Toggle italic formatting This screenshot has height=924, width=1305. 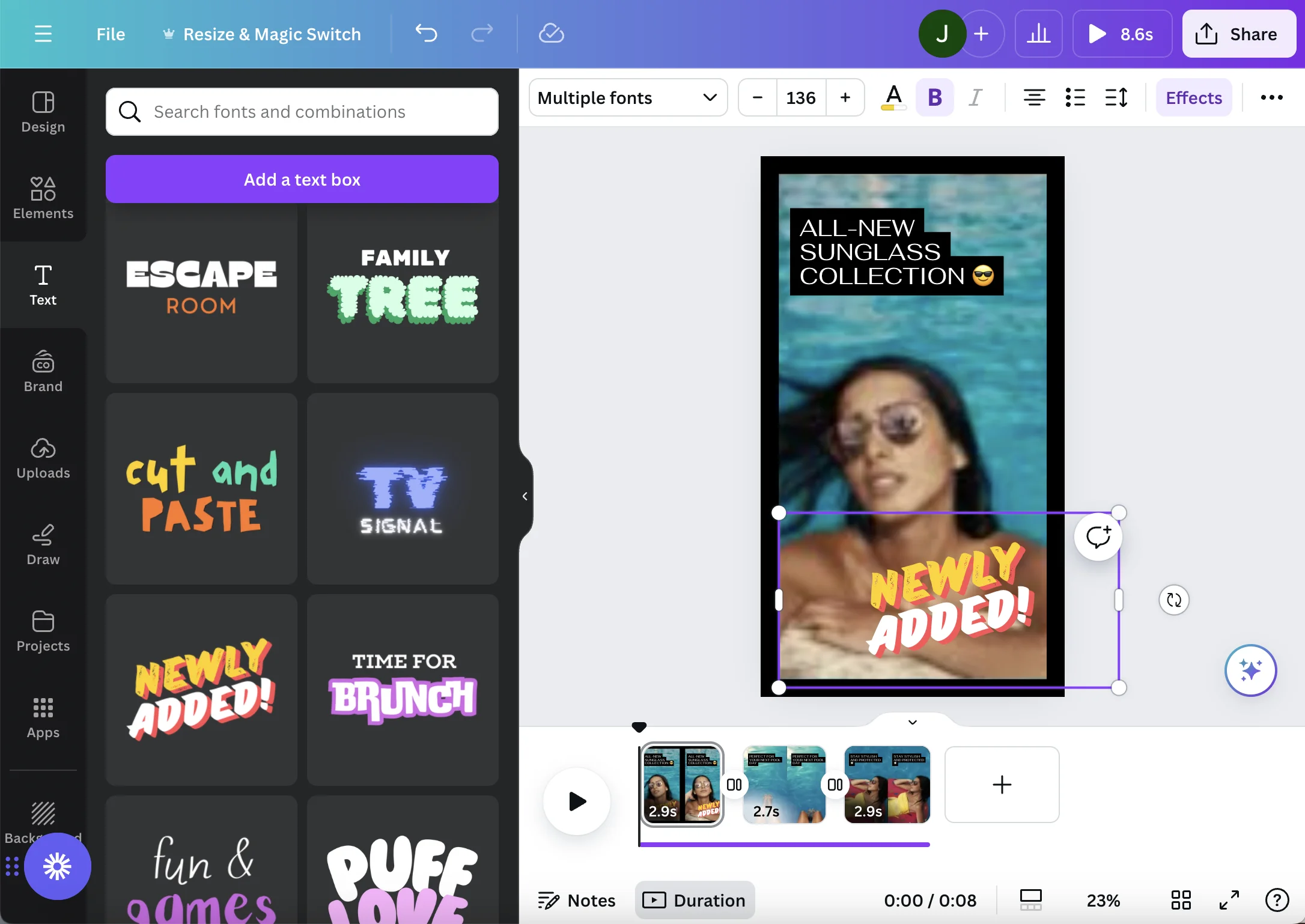(975, 97)
